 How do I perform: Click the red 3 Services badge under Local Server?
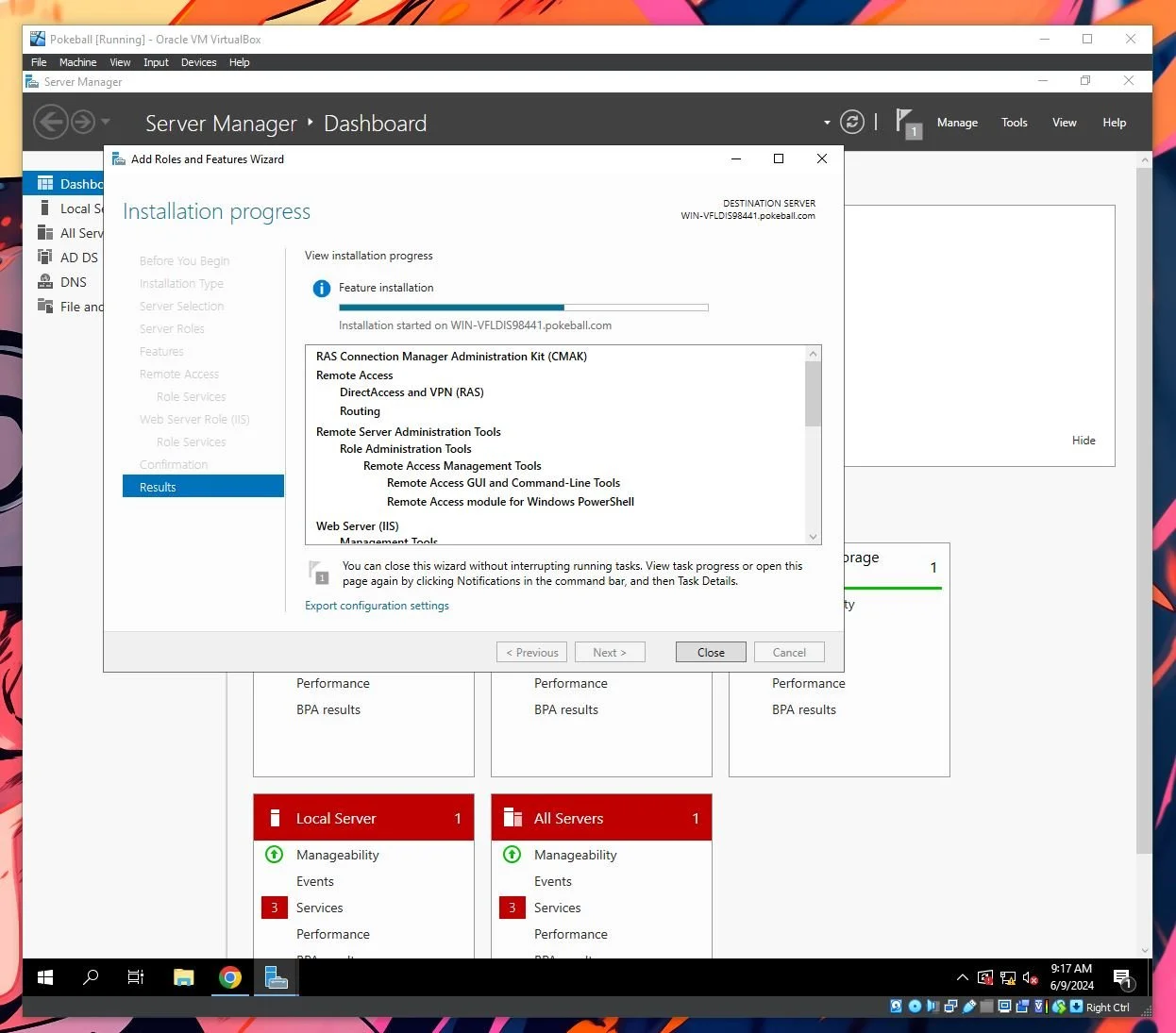[274, 908]
